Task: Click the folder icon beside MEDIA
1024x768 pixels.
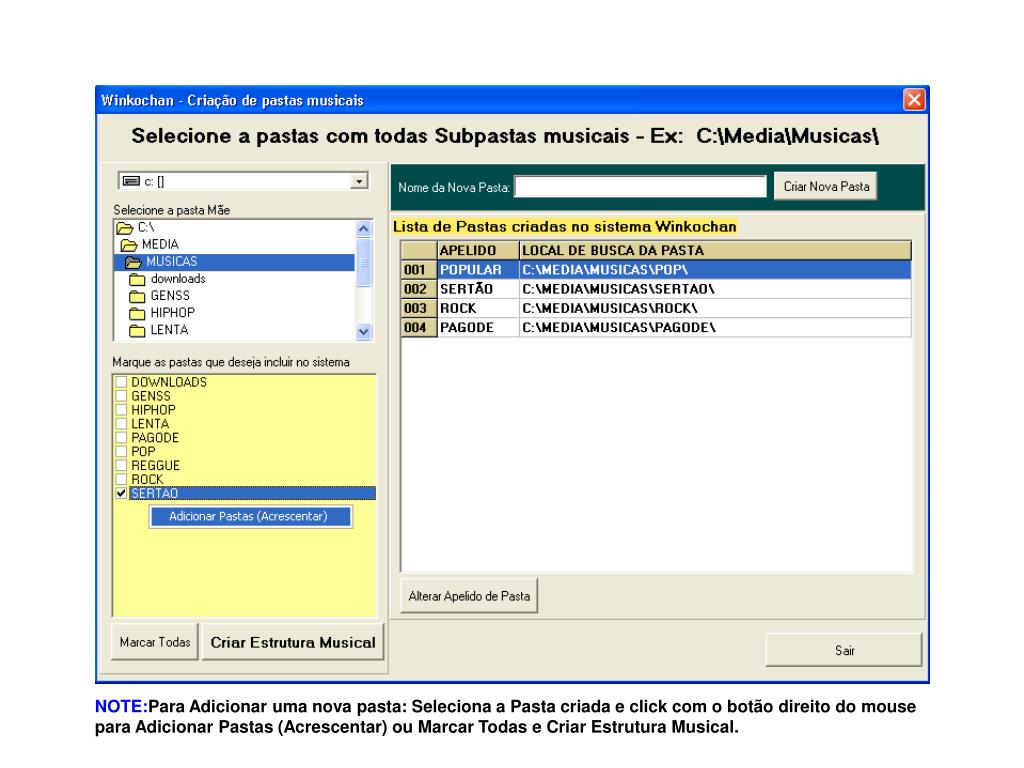Action: 129,245
